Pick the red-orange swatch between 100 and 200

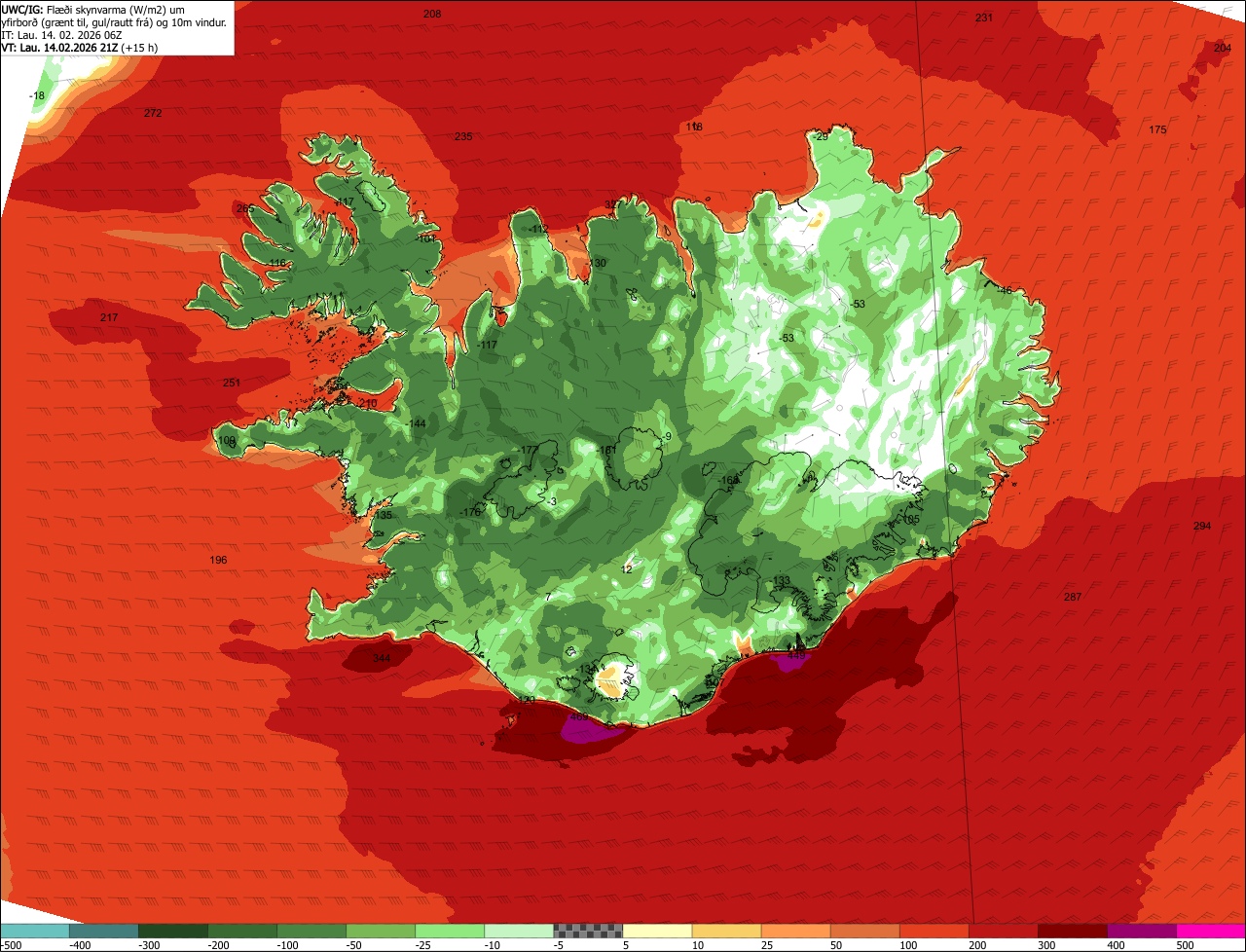coord(934,931)
